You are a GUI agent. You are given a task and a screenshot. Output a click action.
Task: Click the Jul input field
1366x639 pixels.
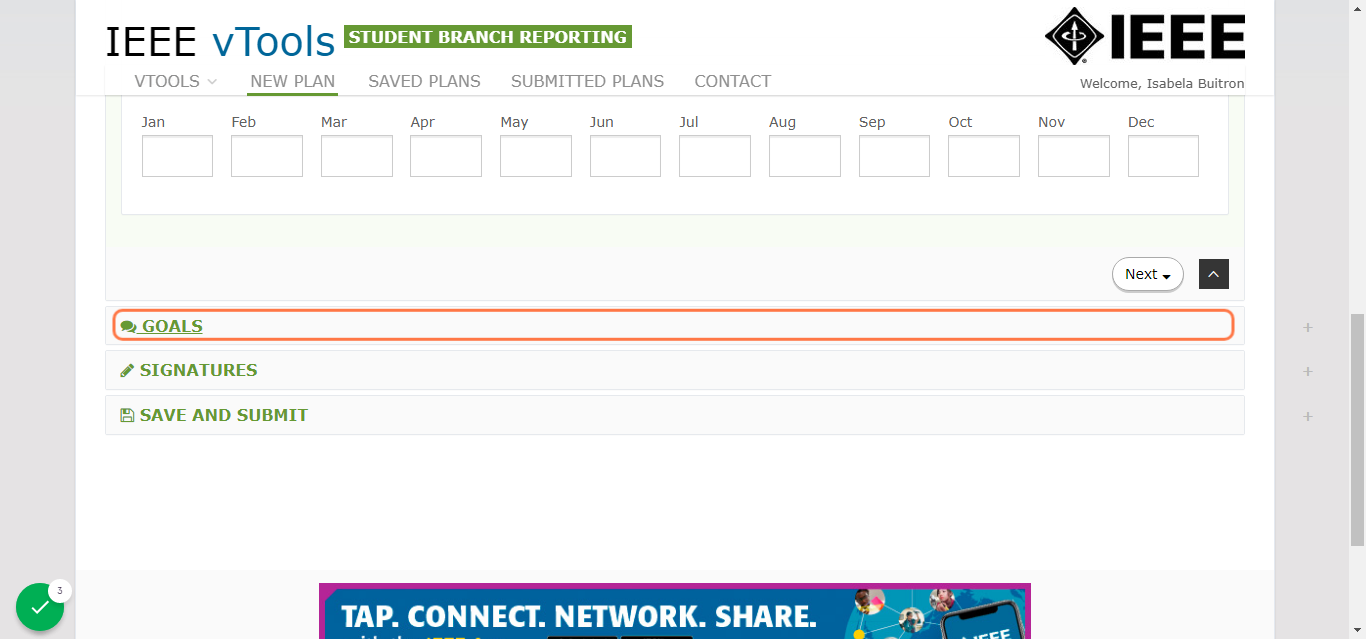tap(715, 156)
